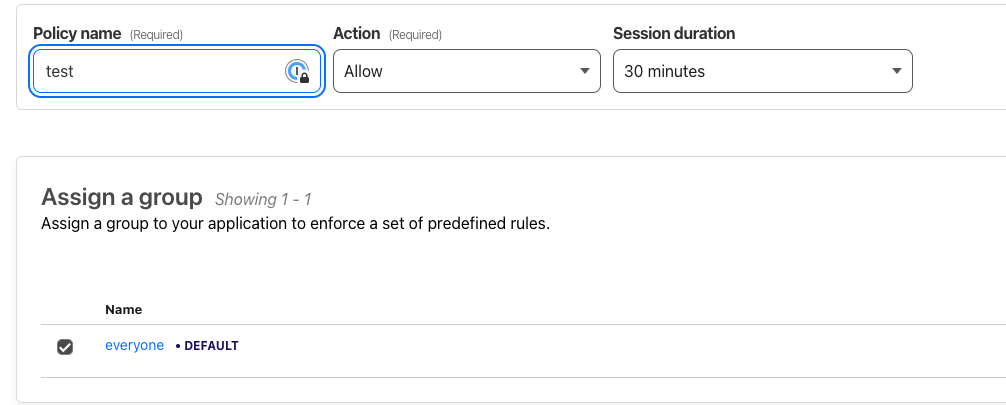Click the Assign a group heading
Viewport: 1006px width, 405px height.
121,197
